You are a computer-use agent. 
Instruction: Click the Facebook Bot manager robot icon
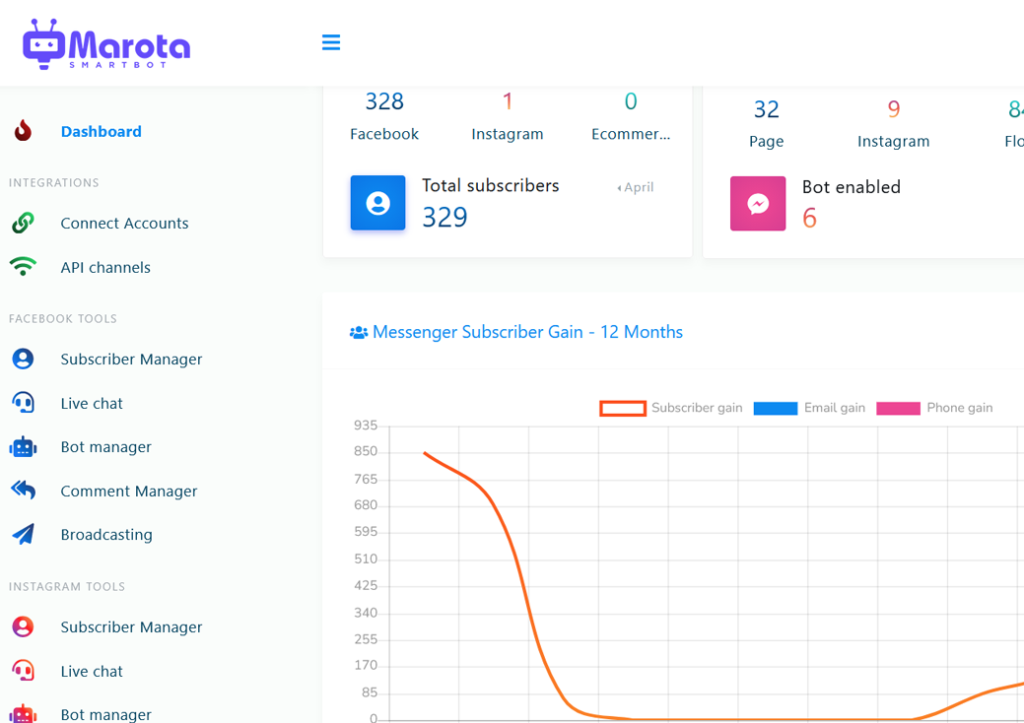click(x=23, y=447)
